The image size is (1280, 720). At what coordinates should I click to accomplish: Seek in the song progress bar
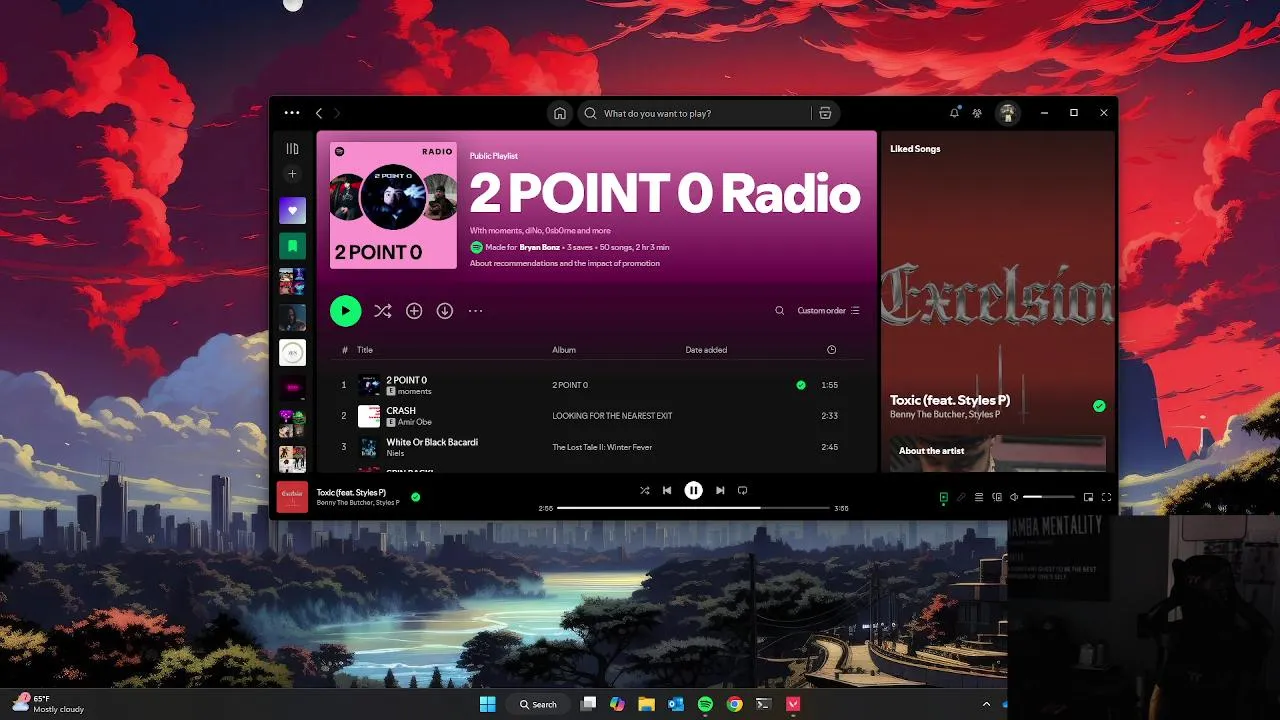click(693, 508)
